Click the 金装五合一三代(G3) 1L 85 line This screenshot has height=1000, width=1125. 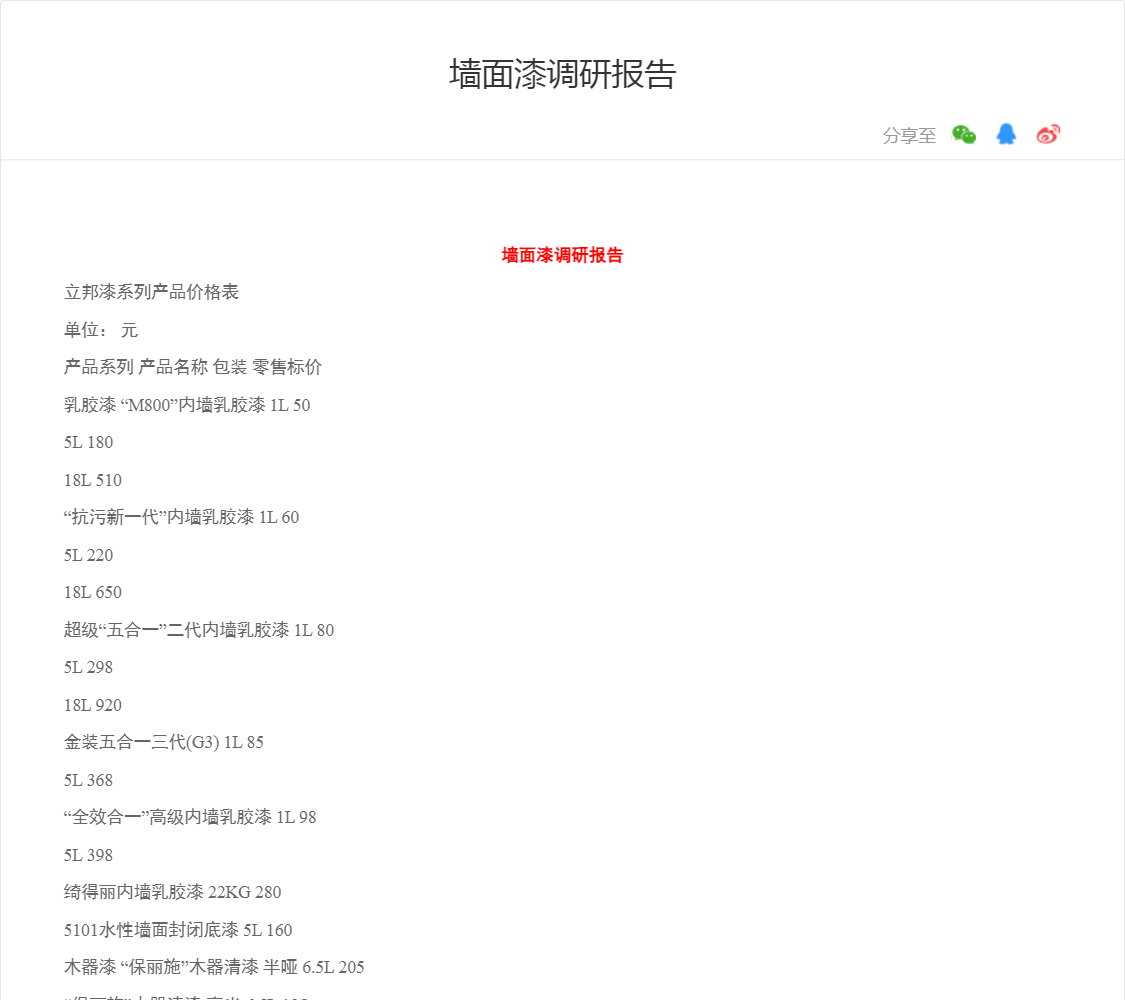coord(164,742)
